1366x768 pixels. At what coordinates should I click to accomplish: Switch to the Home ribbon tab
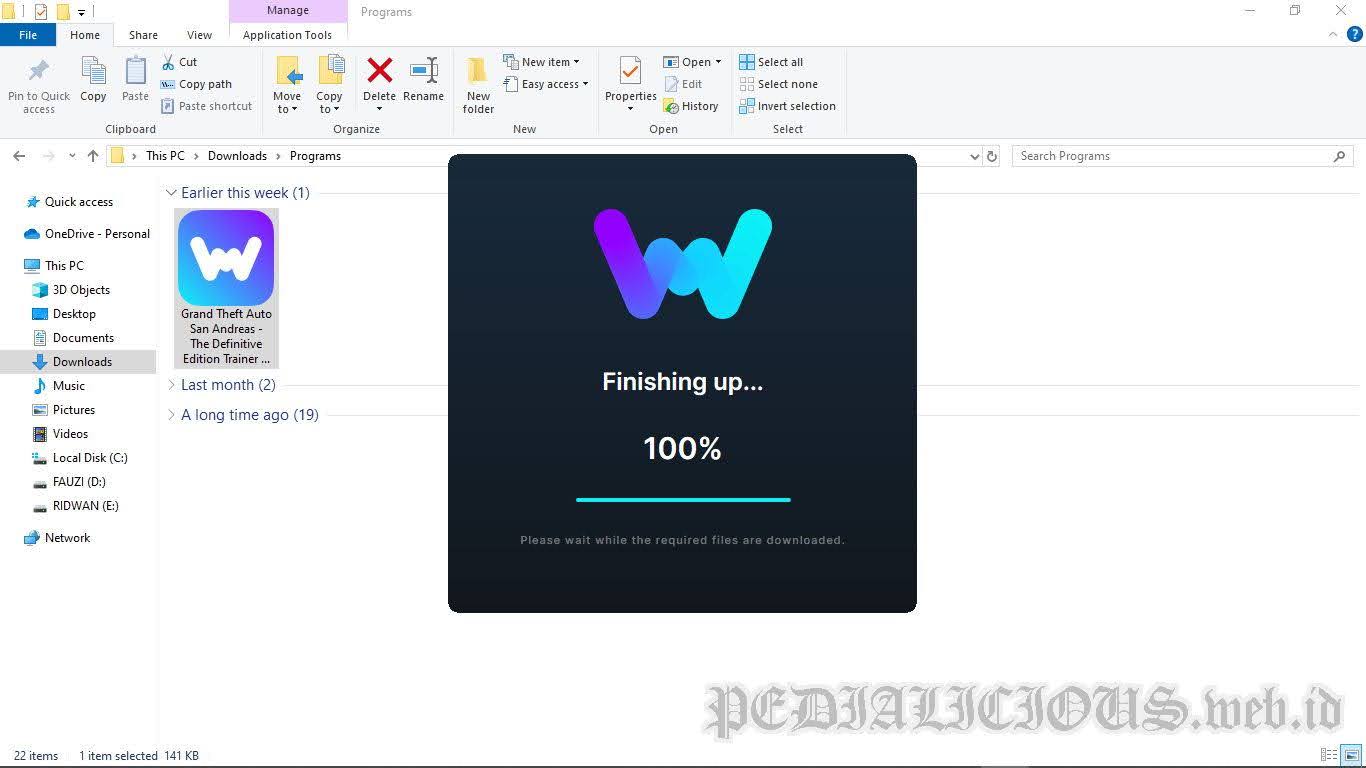[x=85, y=35]
